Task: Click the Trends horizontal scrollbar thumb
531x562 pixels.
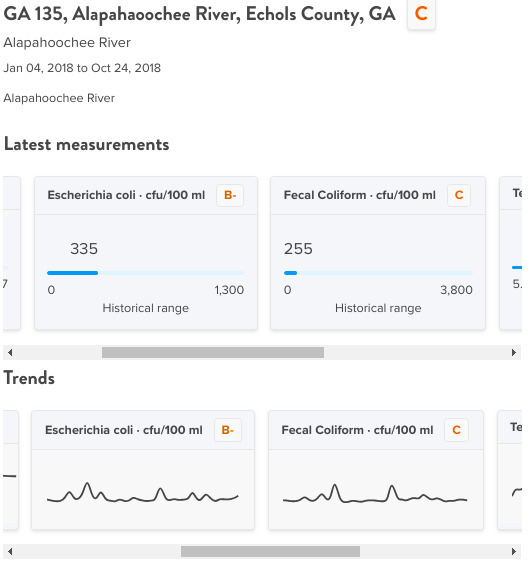Action: 270,551
